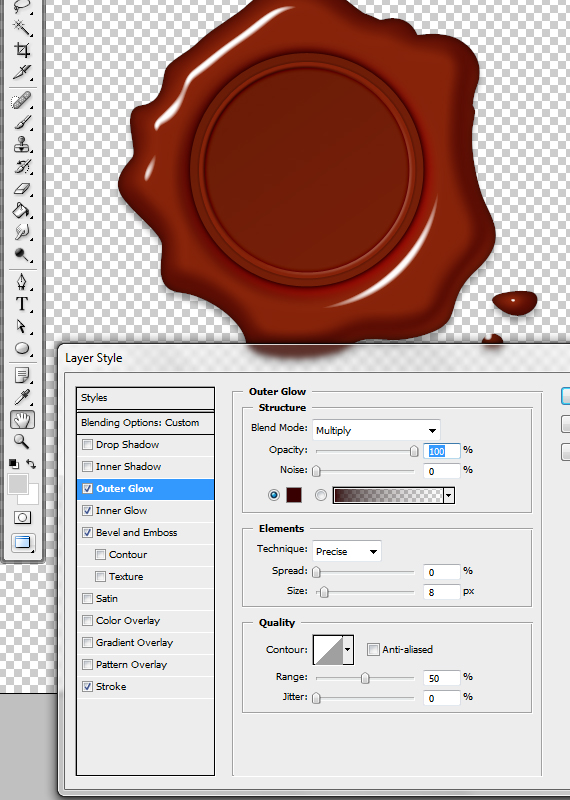Select the Magic Wand tool
This screenshot has width=570, height=800.
pos(21,26)
